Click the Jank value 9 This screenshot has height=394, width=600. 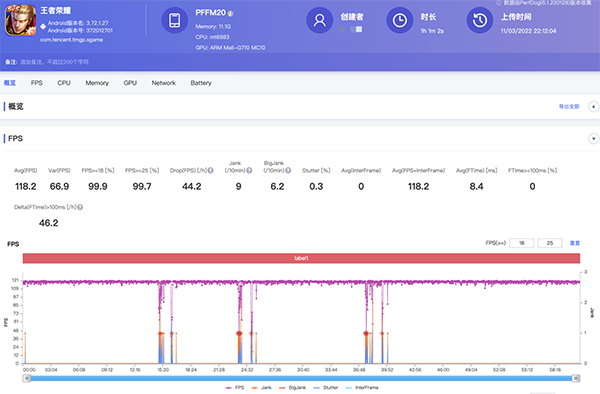coord(238,186)
